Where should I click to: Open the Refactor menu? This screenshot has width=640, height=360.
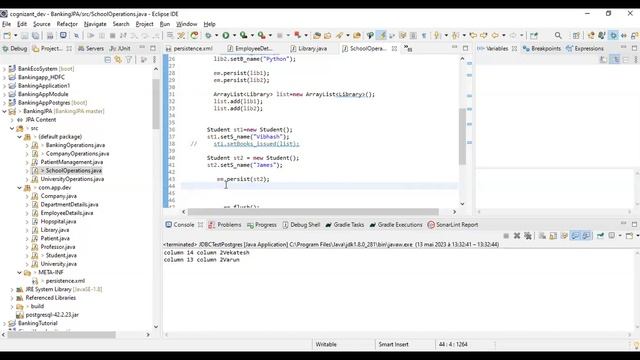[x=67, y=24]
